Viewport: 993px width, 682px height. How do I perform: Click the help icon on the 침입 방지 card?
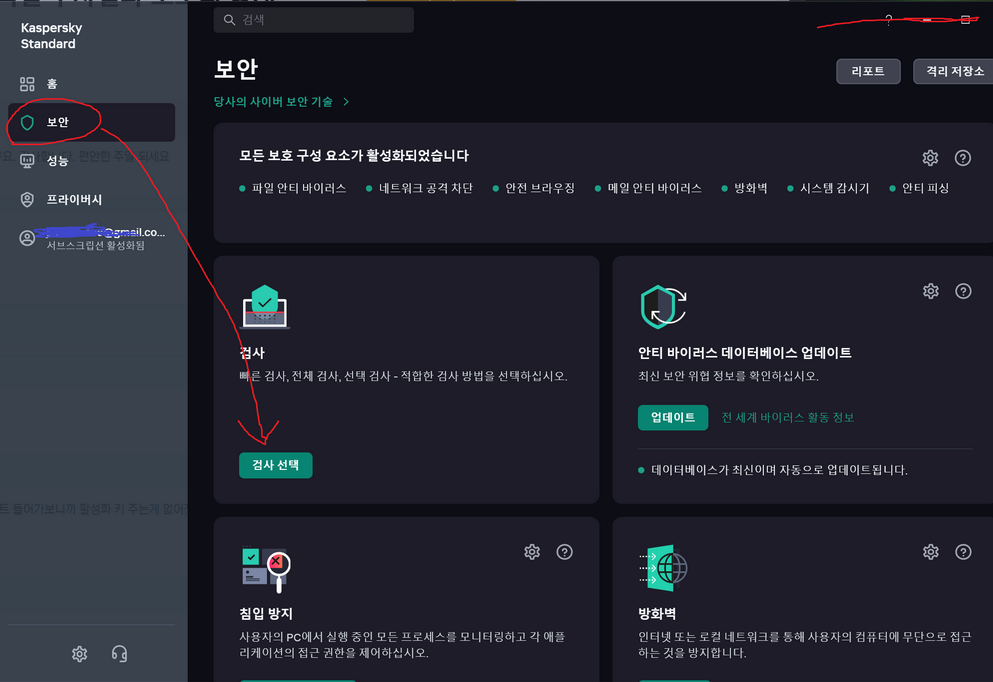pos(564,552)
